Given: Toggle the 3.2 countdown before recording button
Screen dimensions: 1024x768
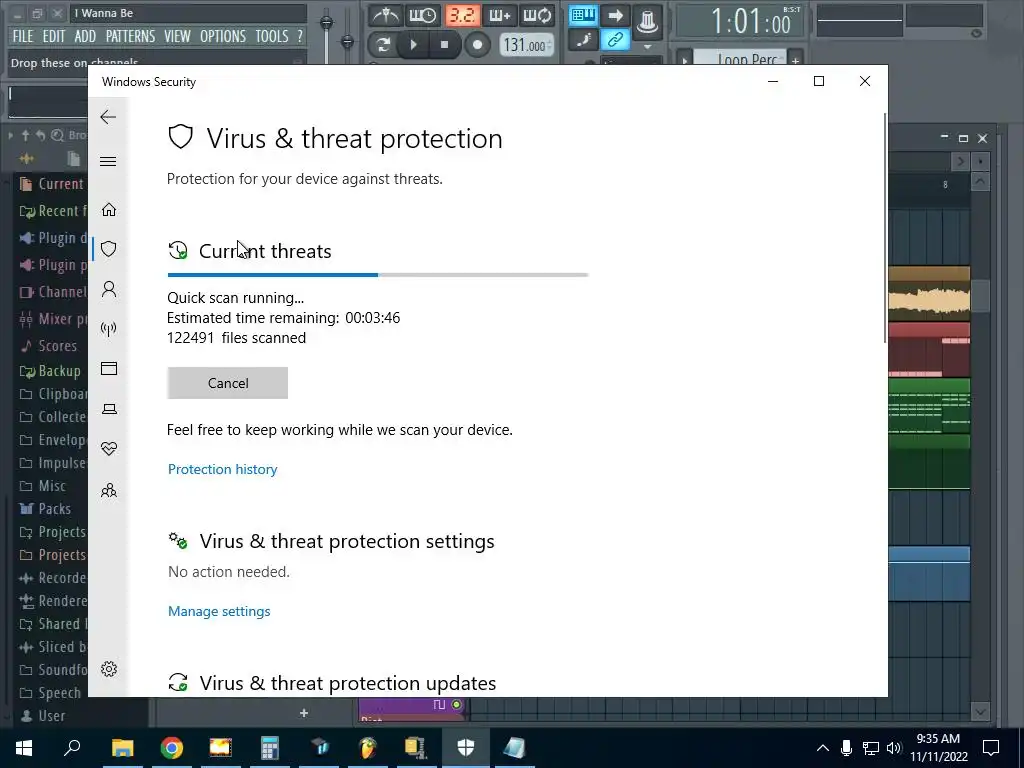Looking at the screenshot, I should [462, 15].
